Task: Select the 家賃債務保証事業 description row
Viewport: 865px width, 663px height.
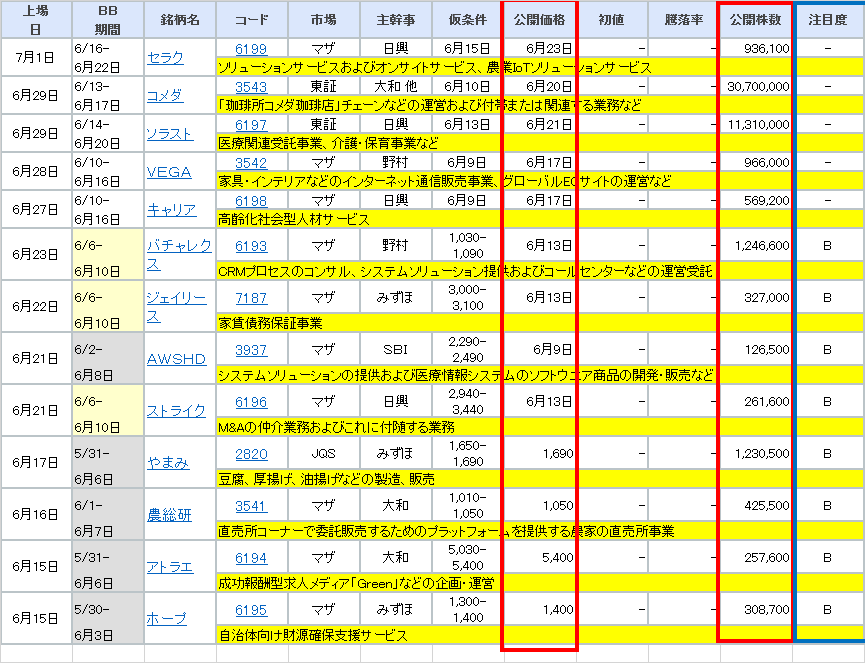Action: tap(540, 323)
